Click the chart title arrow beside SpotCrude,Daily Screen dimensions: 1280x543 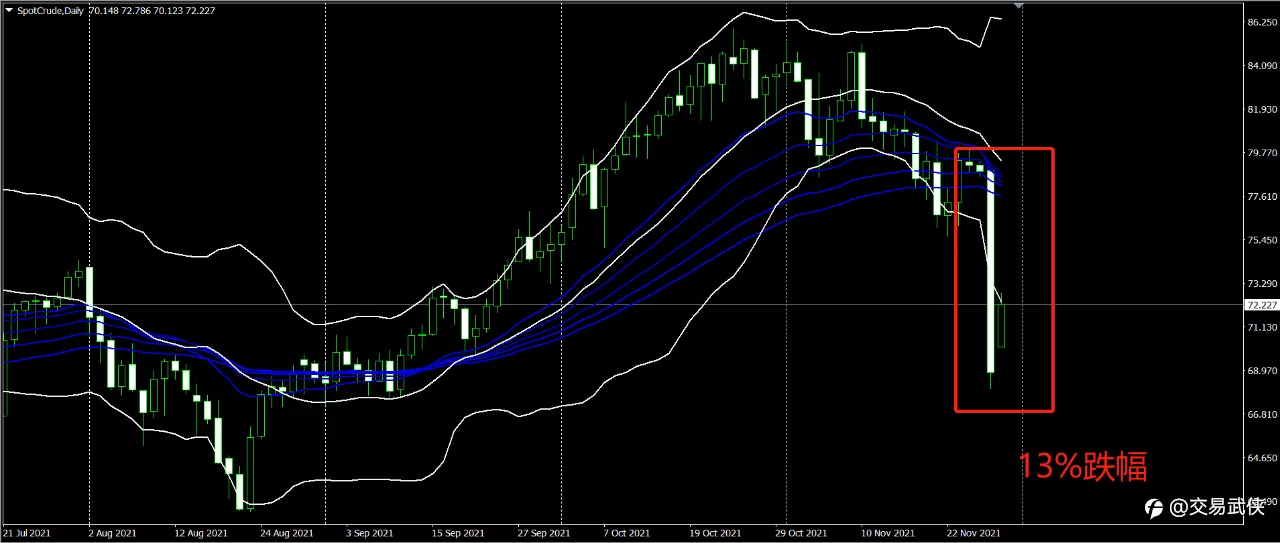click(8, 9)
